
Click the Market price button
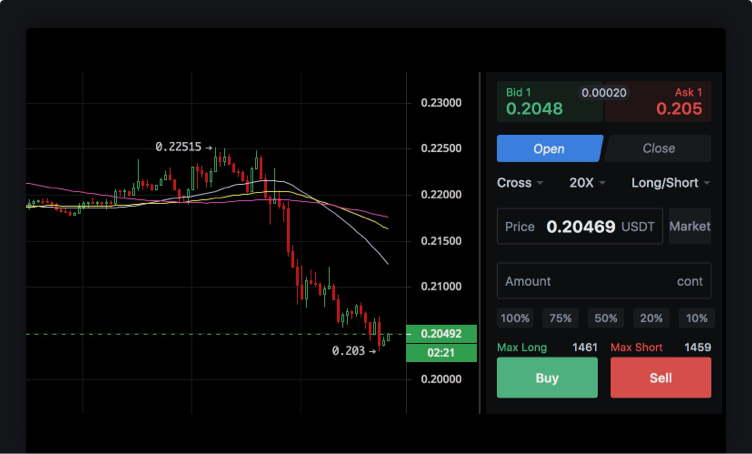pos(690,226)
